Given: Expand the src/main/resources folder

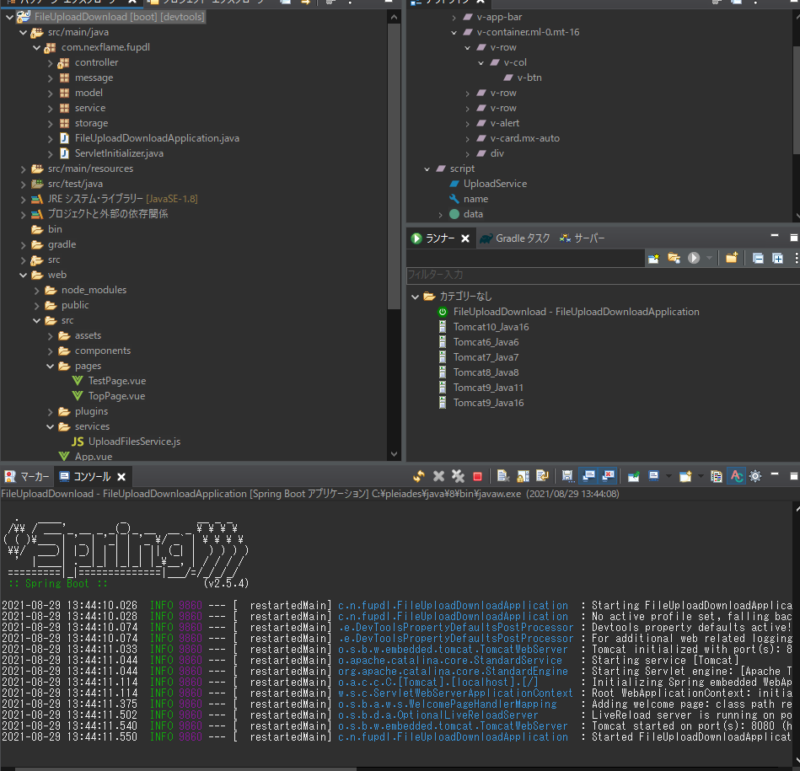Looking at the screenshot, I should coord(24,169).
